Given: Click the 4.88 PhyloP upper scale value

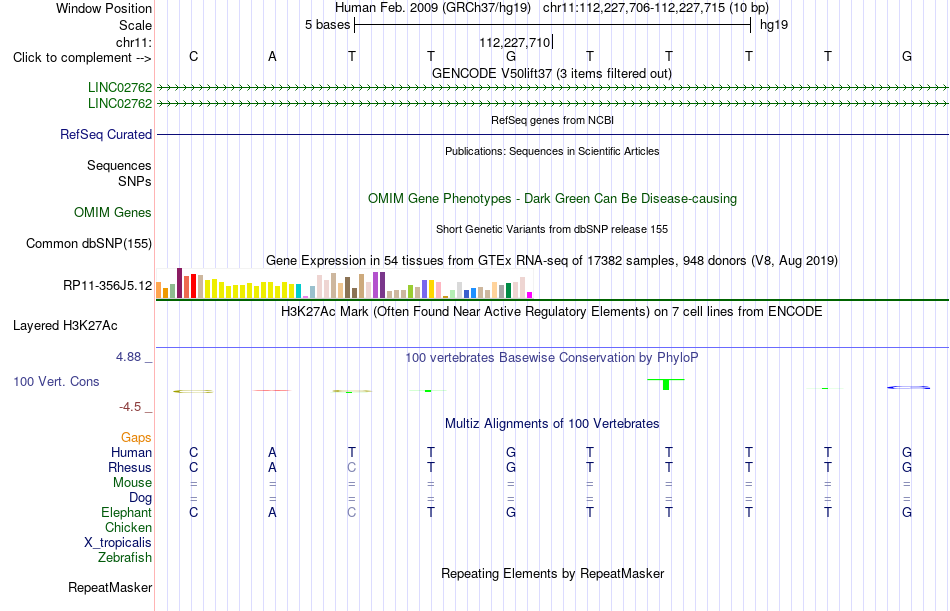Looking at the screenshot, I should pyautogui.click(x=128, y=357).
